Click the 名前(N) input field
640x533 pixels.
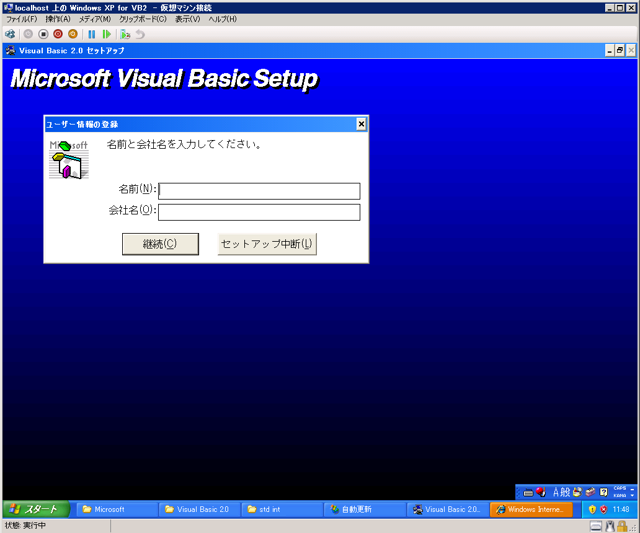(259, 191)
